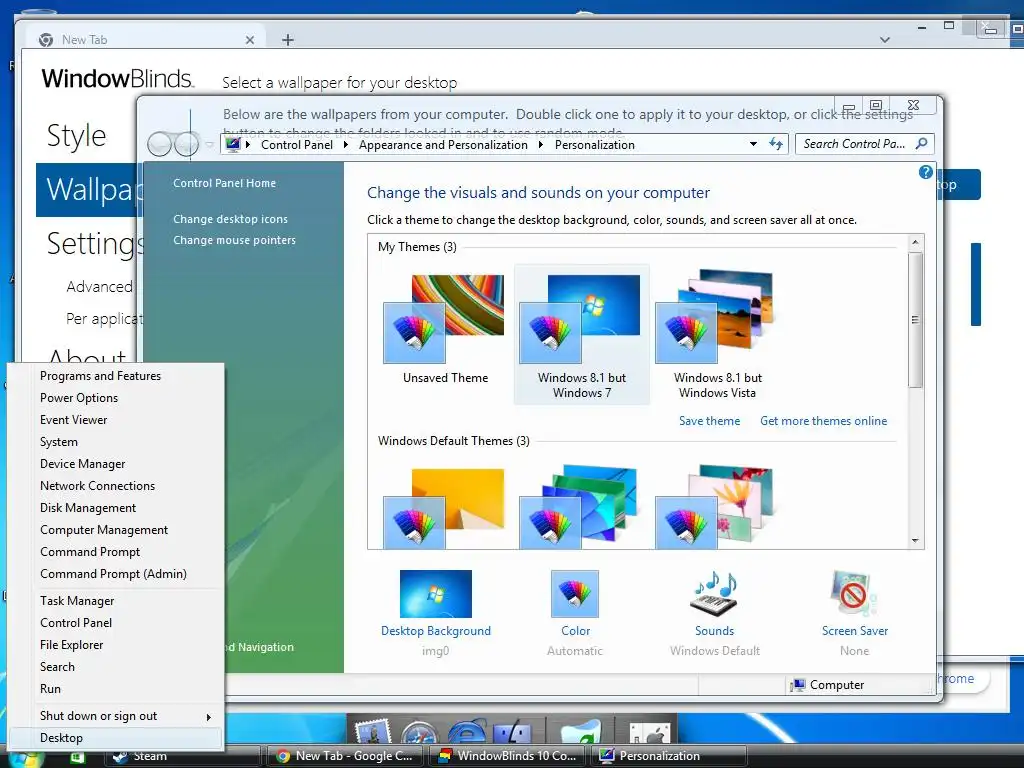Open the Mail stamp icon in dock
Image resolution: width=1024 pixels, height=768 pixels.
tap(372, 731)
